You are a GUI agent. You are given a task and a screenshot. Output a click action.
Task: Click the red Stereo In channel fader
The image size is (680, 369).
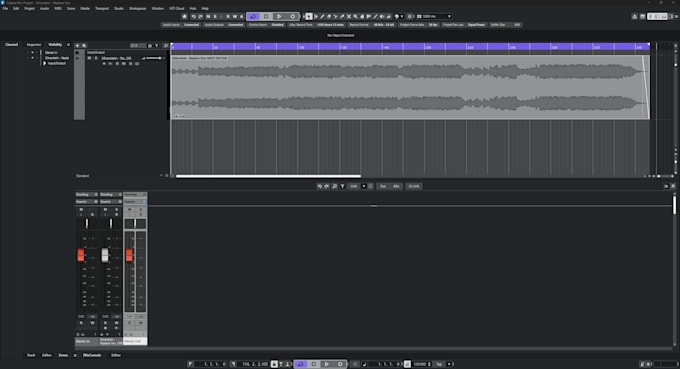click(81, 255)
